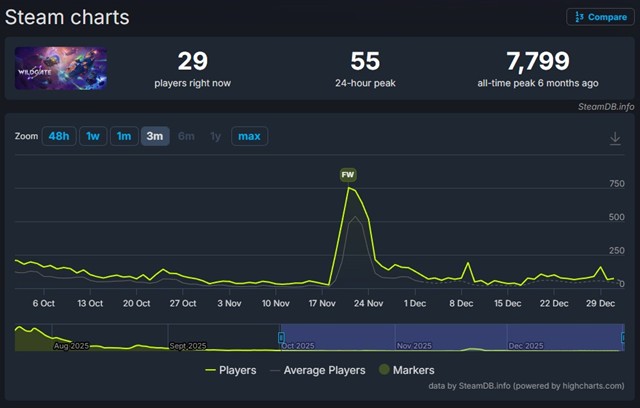640x408 pixels.
Task: Choose the 6m zoom range
Action: [x=186, y=136]
